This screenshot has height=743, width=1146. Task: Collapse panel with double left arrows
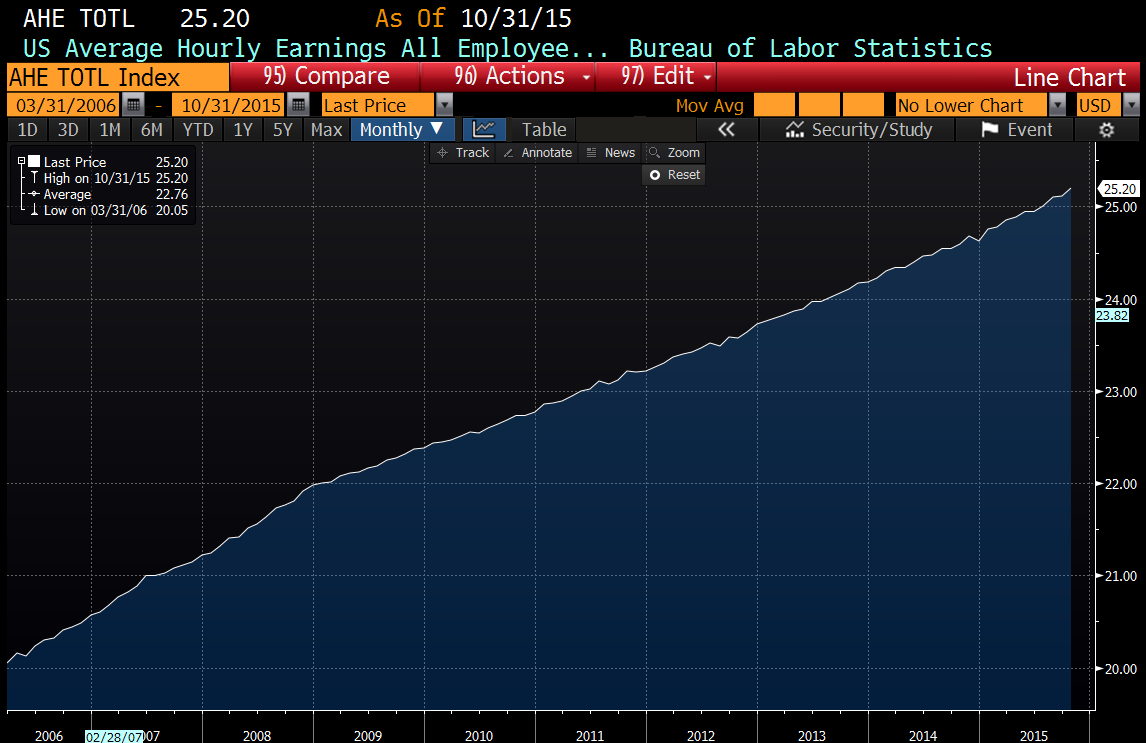point(726,130)
